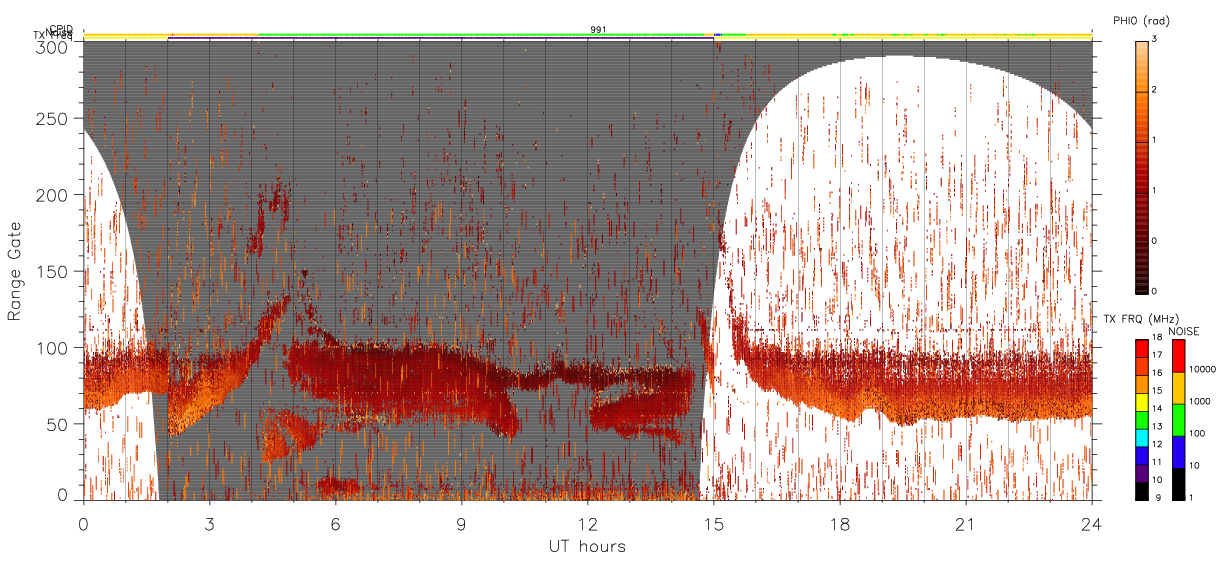The width and height of the screenshot is (1228, 567).
Task: Click the x-axis tick label 6
Action: pos(335,523)
